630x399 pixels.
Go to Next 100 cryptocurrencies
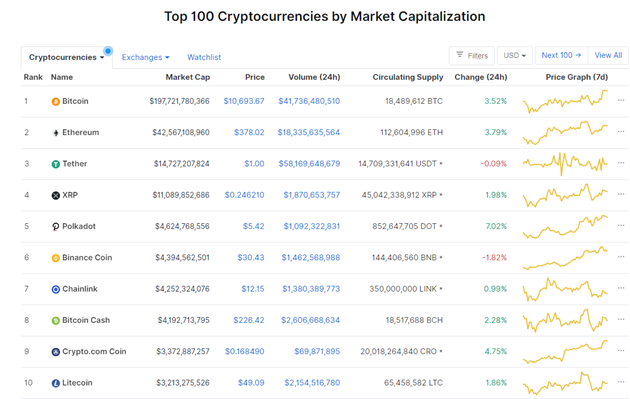tap(561, 55)
